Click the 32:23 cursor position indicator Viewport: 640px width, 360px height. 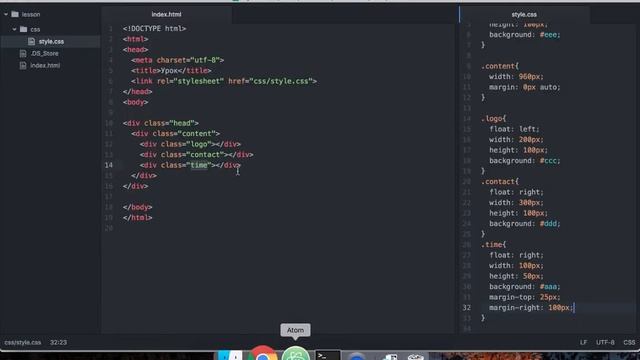click(x=58, y=342)
